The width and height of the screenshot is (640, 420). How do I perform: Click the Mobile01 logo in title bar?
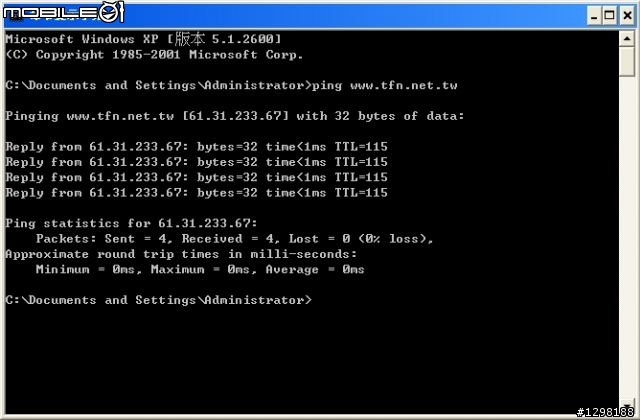pos(63,12)
